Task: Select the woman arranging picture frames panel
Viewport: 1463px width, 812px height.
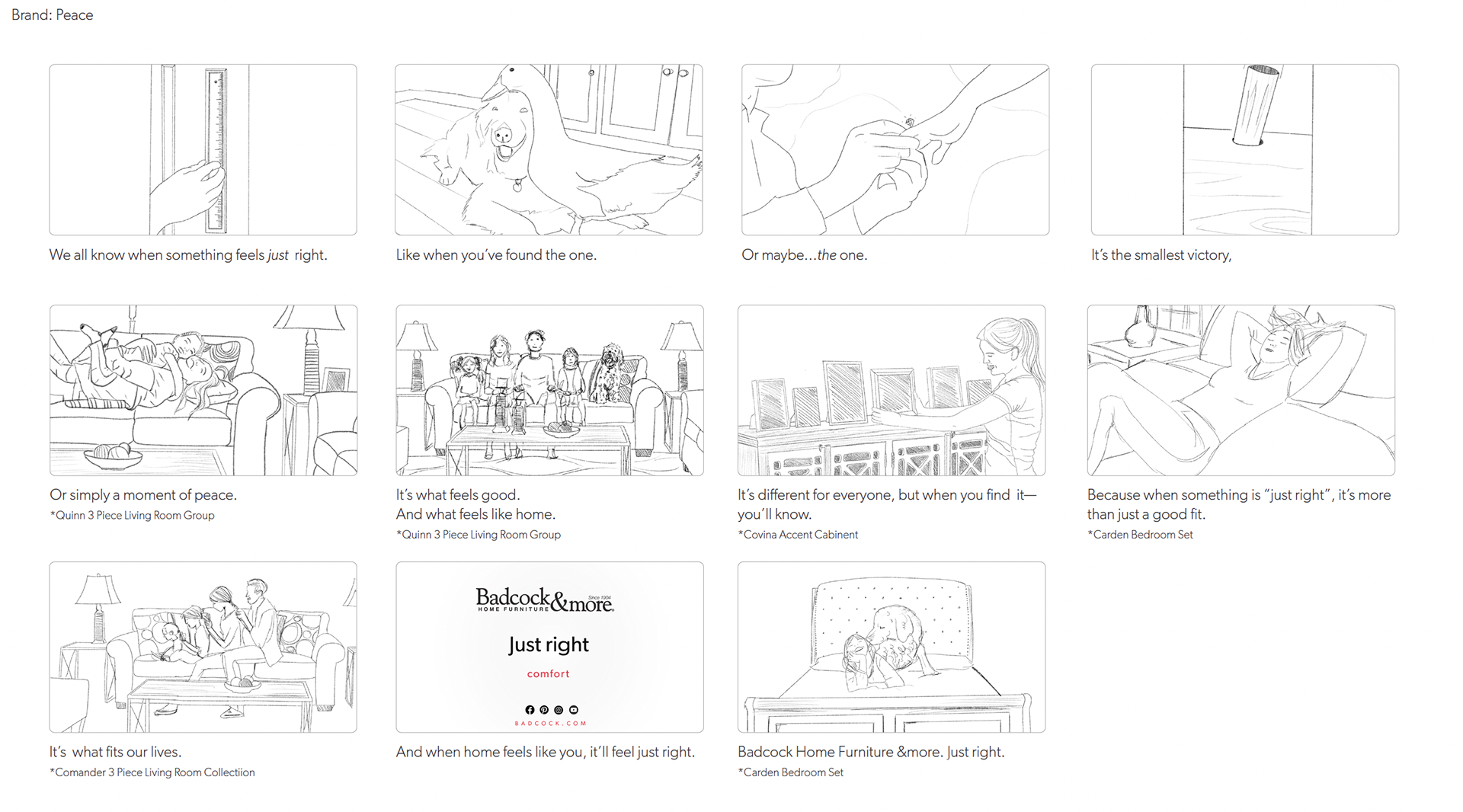Action: coord(892,390)
